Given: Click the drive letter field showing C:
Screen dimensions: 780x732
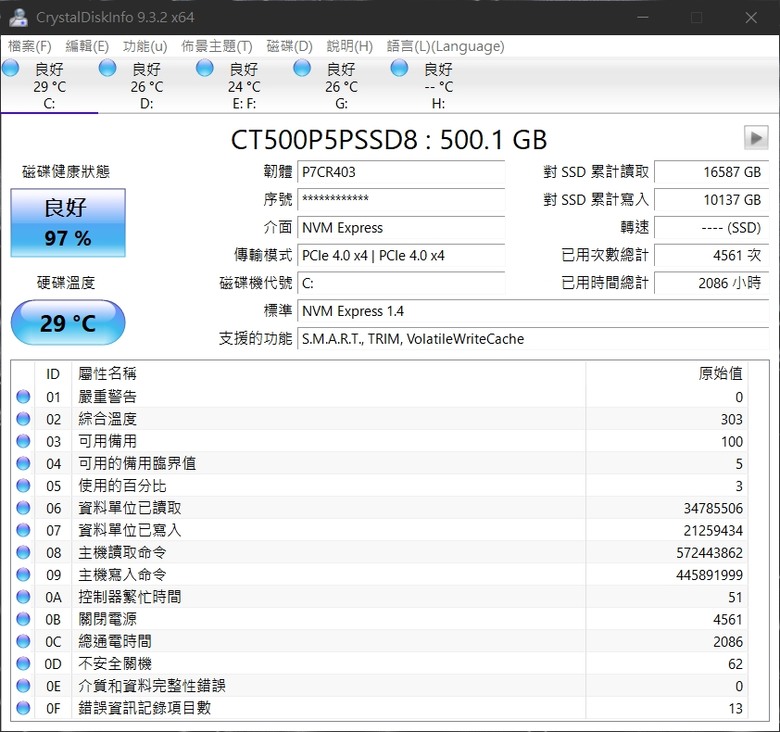Looking at the screenshot, I should (x=401, y=283).
